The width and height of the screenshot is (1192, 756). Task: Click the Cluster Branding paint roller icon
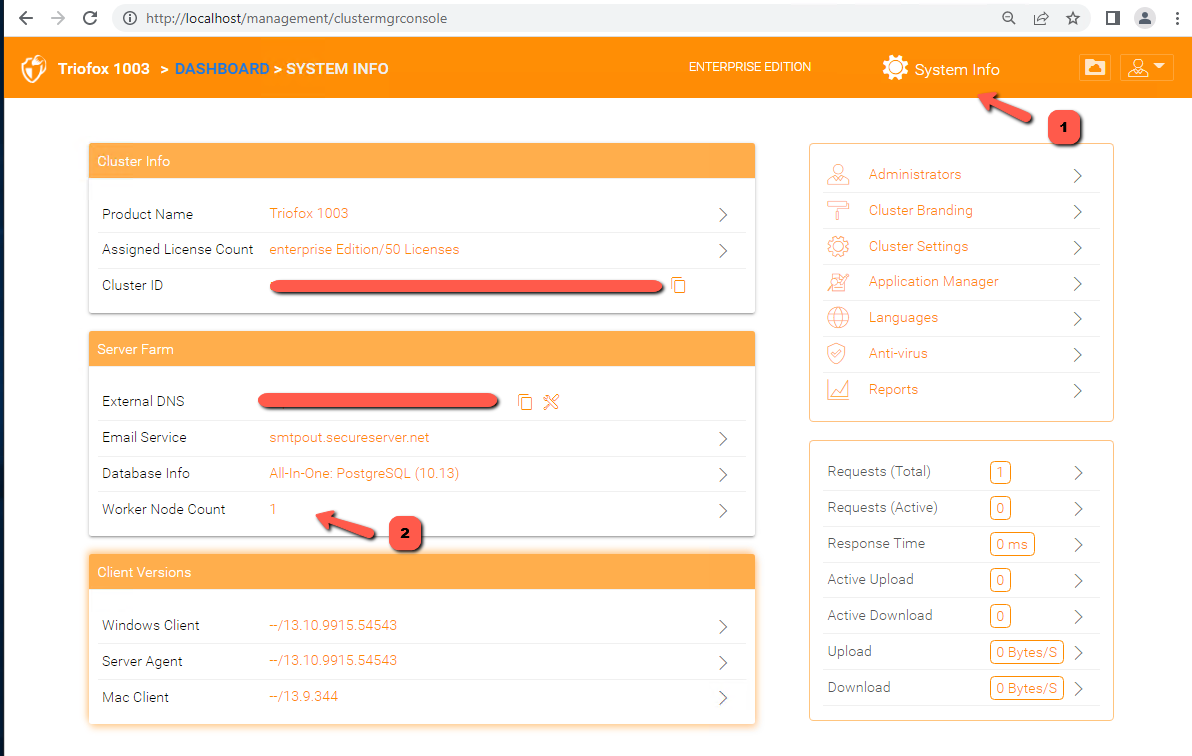coord(838,211)
